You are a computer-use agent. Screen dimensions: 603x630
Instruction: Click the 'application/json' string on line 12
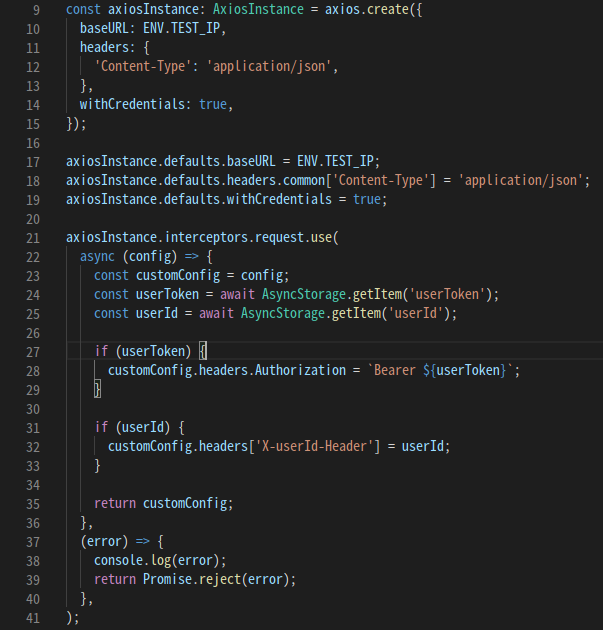pos(269,66)
